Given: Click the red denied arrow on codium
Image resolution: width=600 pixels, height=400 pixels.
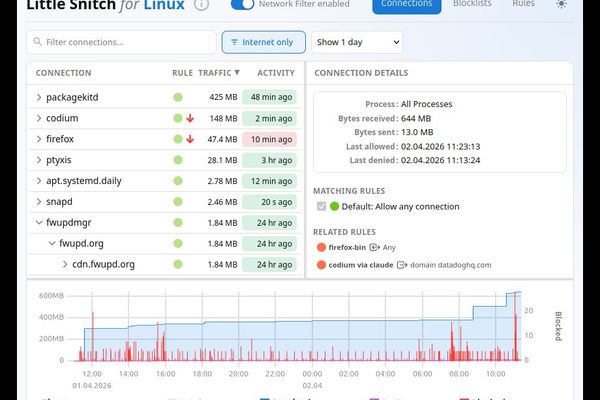Looking at the screenshot, I should tap(190, 119).
